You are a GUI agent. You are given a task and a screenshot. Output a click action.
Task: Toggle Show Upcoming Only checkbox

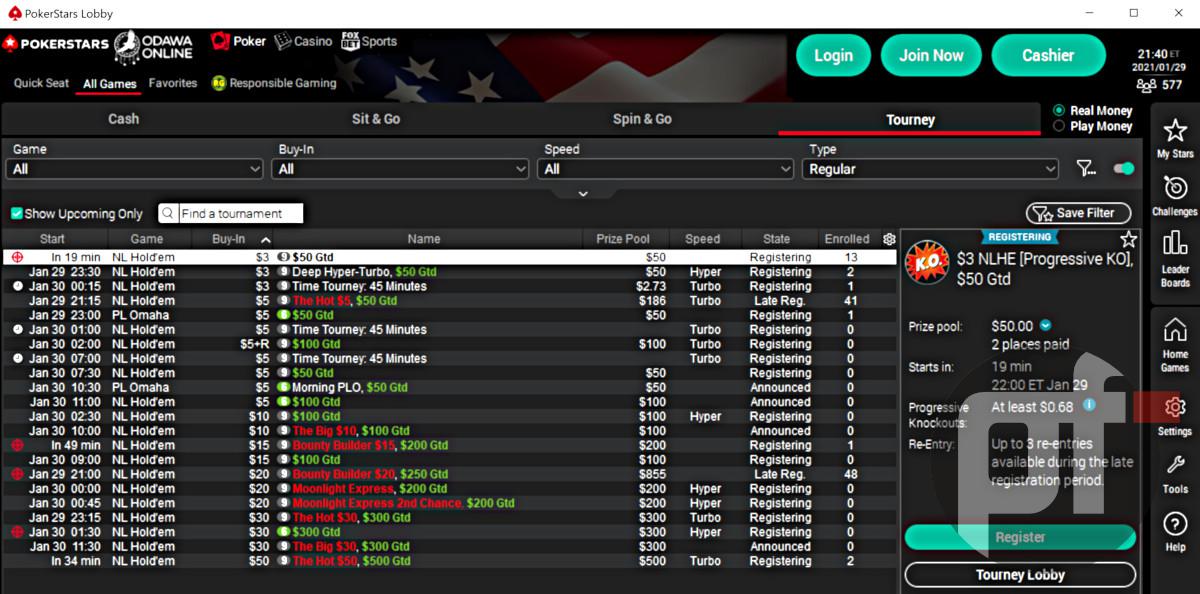(x=16, y=213)
